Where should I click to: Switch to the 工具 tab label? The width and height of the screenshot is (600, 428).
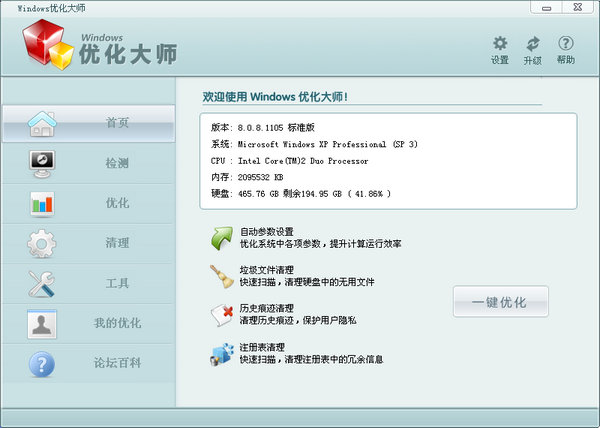[117, 283]
